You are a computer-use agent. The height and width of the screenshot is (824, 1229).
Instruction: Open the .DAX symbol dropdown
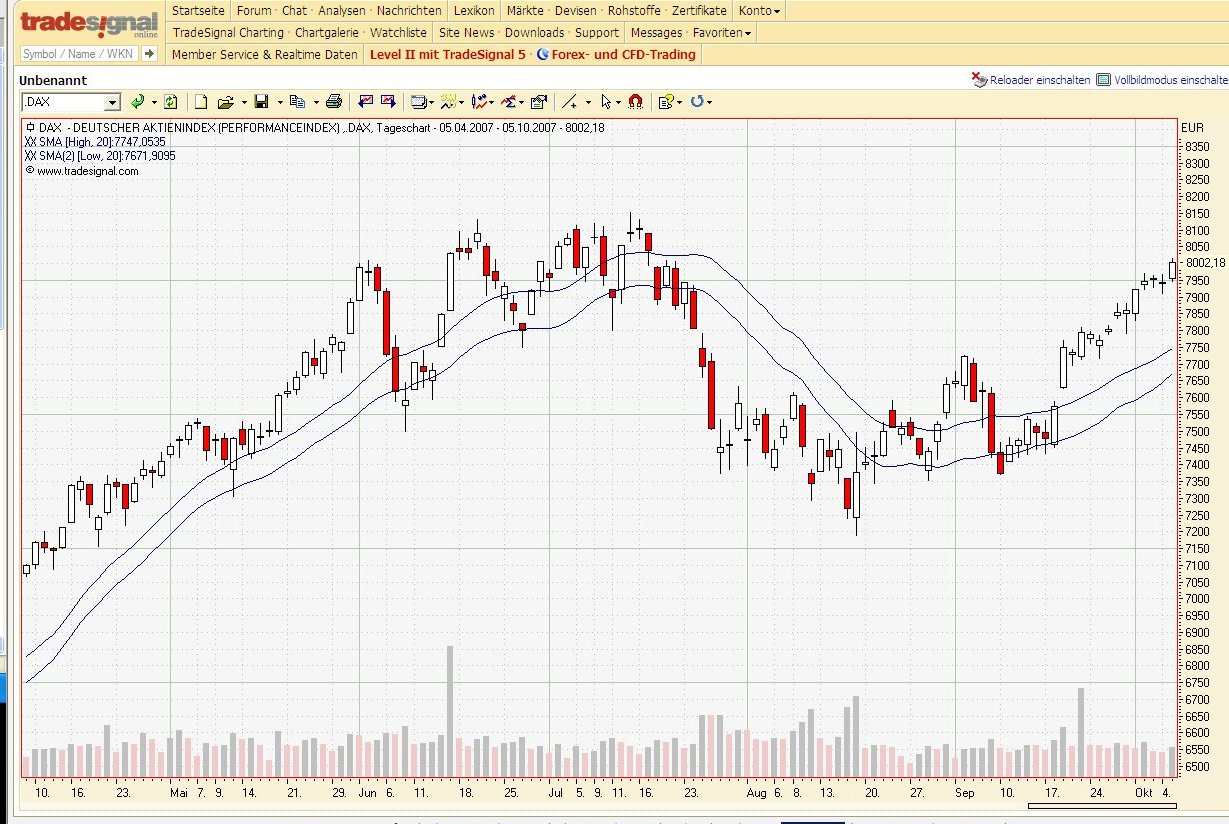(113, 102)
